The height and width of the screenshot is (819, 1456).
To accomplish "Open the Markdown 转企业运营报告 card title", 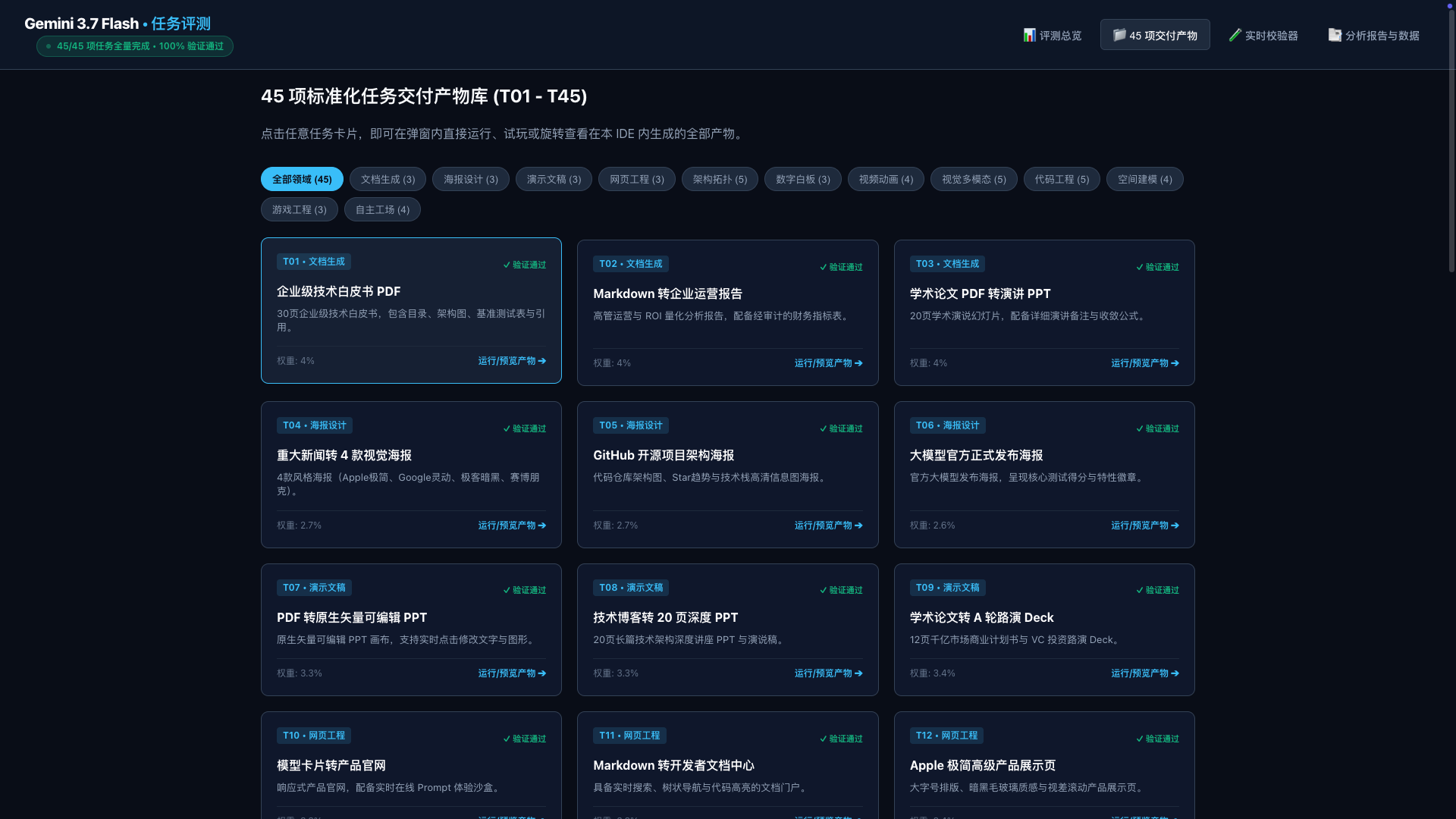I will (x=667, y=294).
